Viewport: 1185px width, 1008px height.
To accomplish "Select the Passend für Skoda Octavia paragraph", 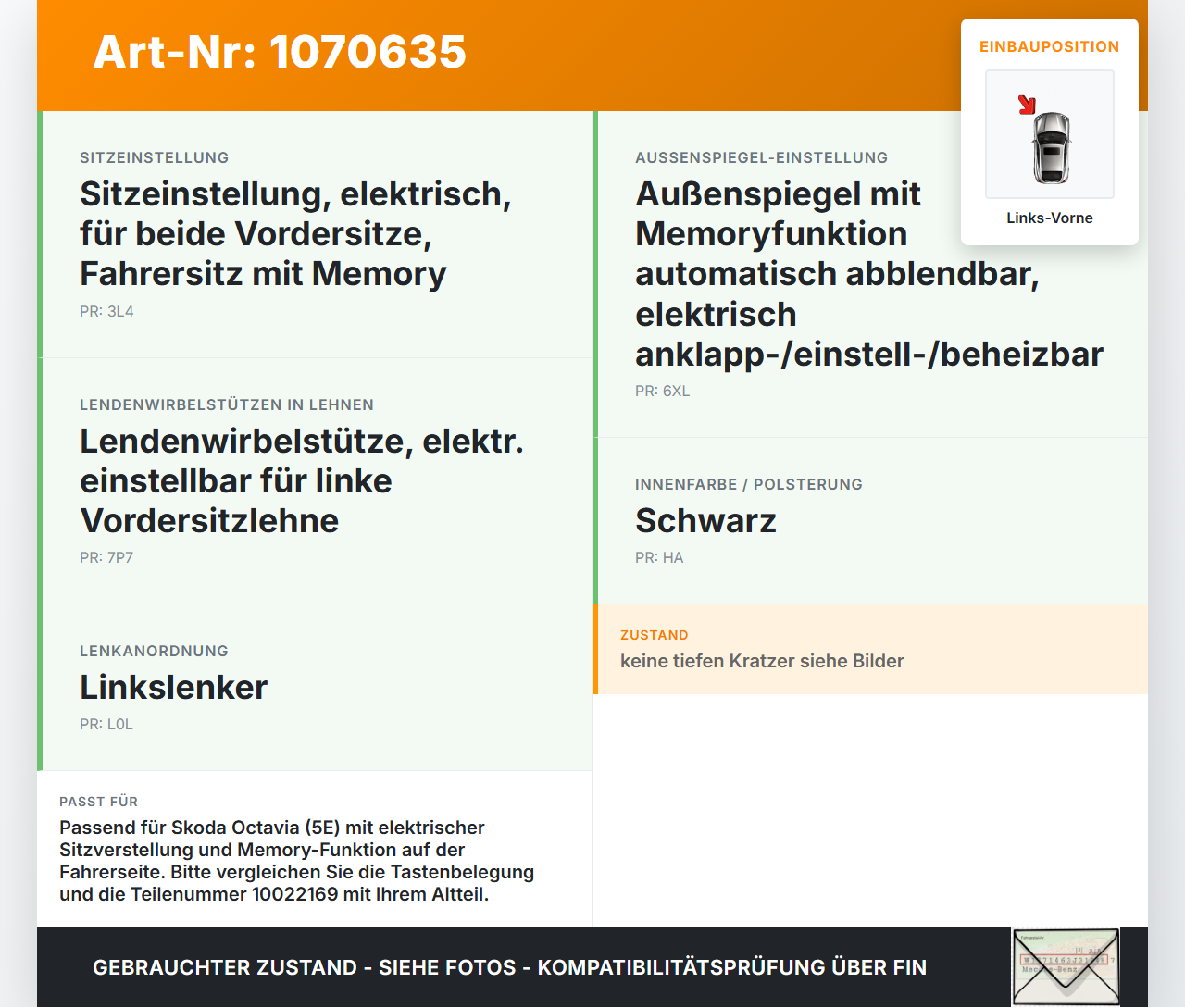I will tap(297, 861).
